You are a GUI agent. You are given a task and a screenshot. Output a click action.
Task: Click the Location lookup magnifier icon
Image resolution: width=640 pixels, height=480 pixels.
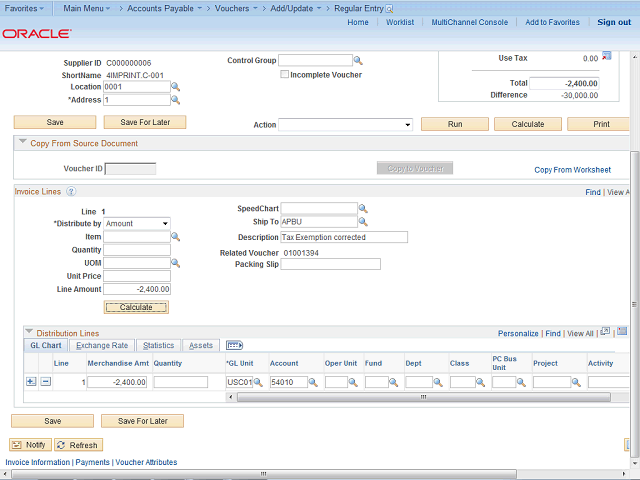(x=175, y=87)
